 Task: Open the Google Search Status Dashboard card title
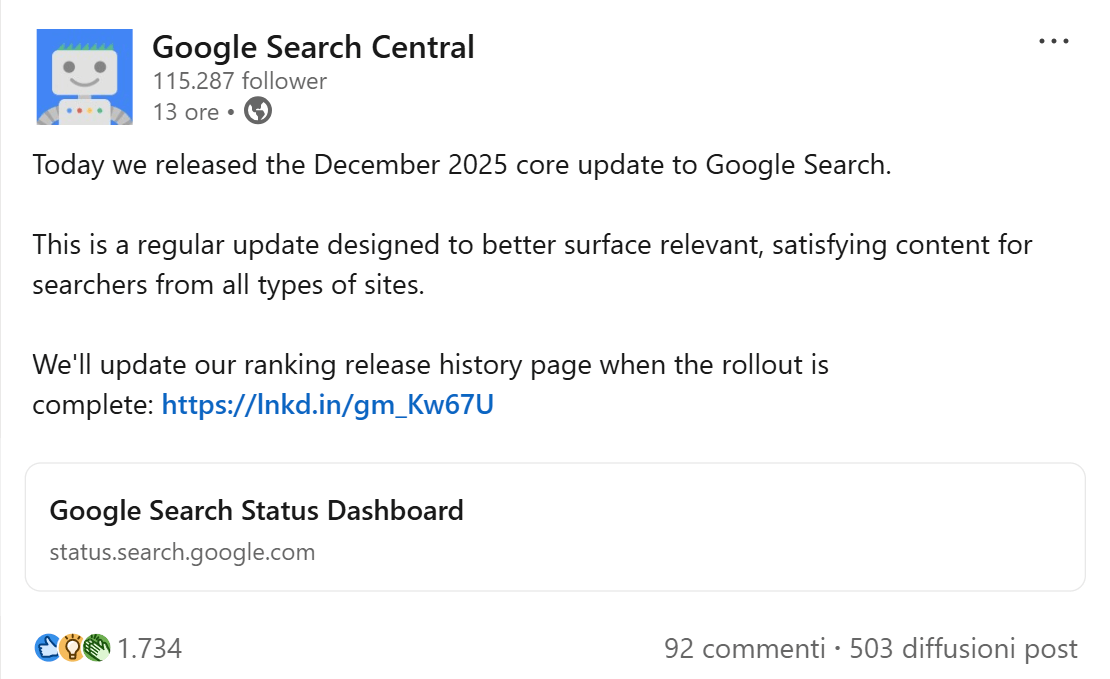pos(256,510)
